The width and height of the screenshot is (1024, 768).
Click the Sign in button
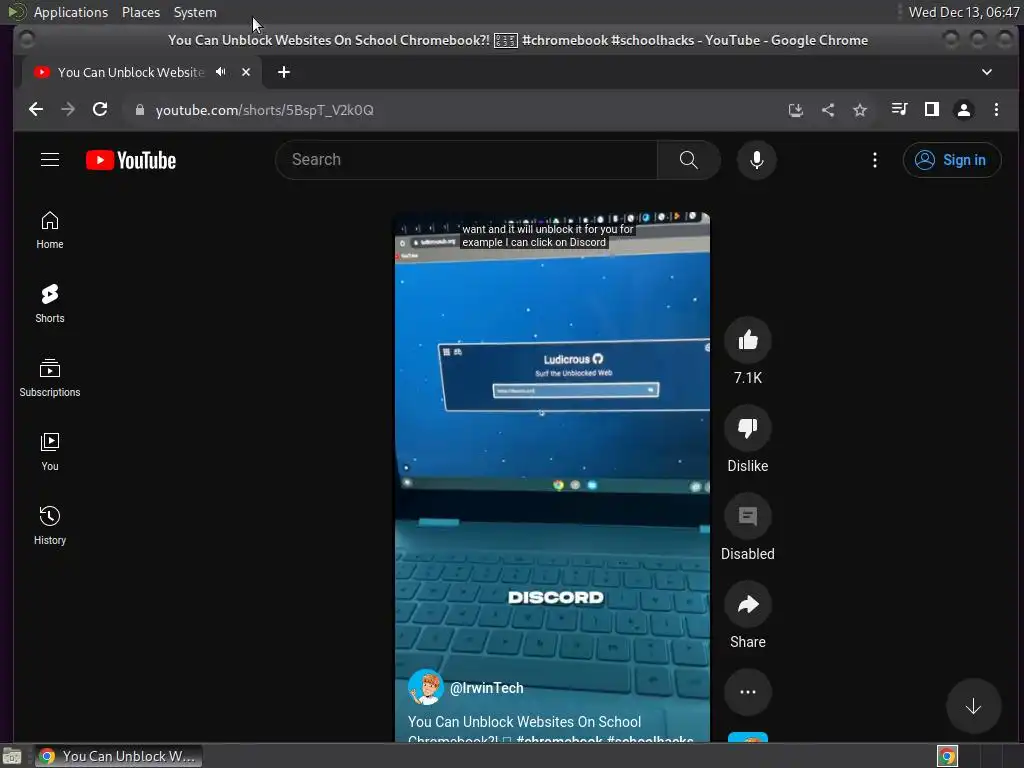952,160
